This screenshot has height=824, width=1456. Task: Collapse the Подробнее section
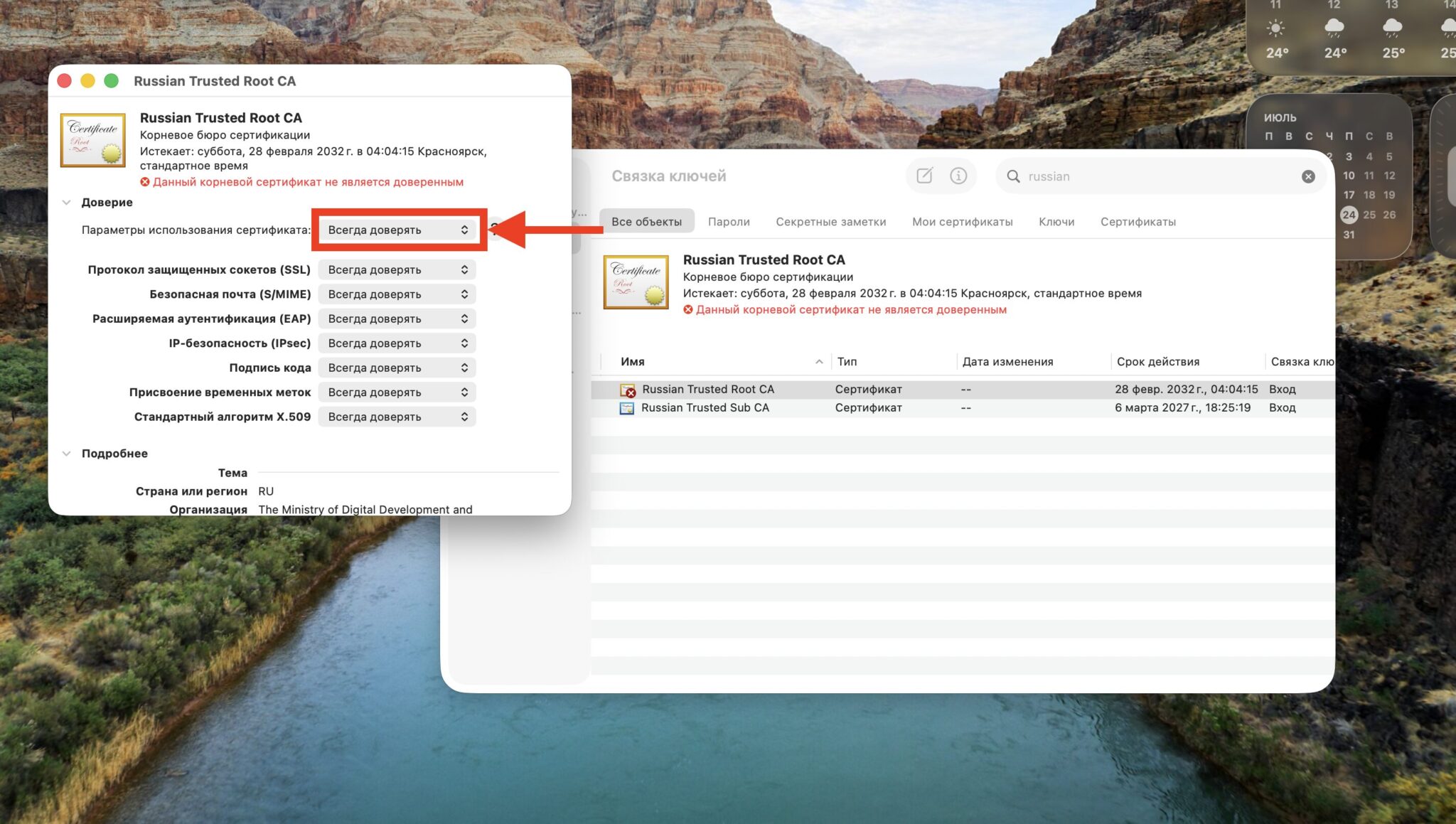pos(66,454)
